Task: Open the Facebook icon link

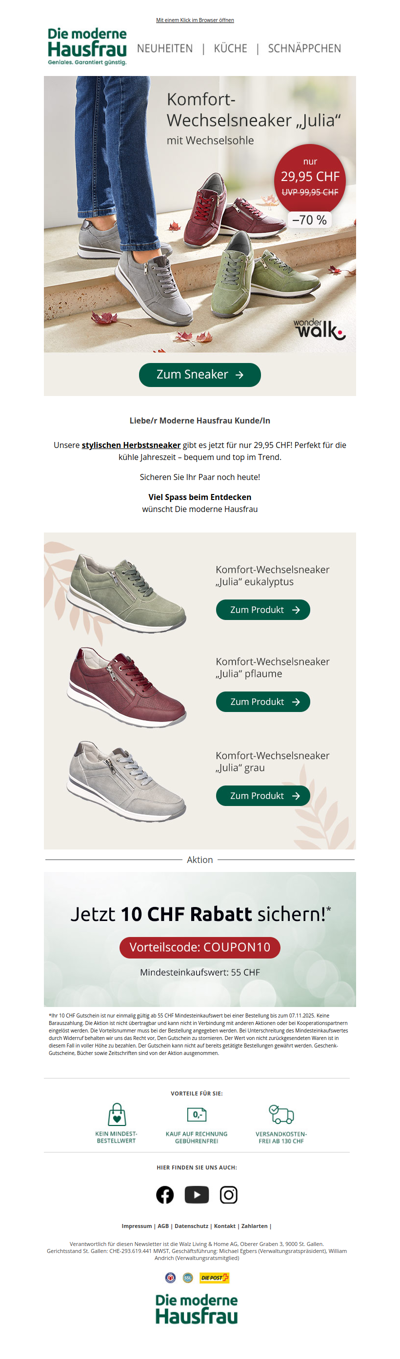Action: point(165,1194)
